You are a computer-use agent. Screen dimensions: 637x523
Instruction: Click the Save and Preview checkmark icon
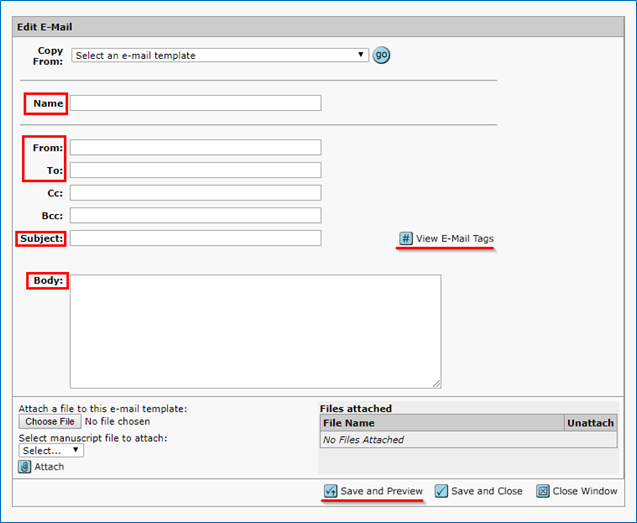(331, 491)
